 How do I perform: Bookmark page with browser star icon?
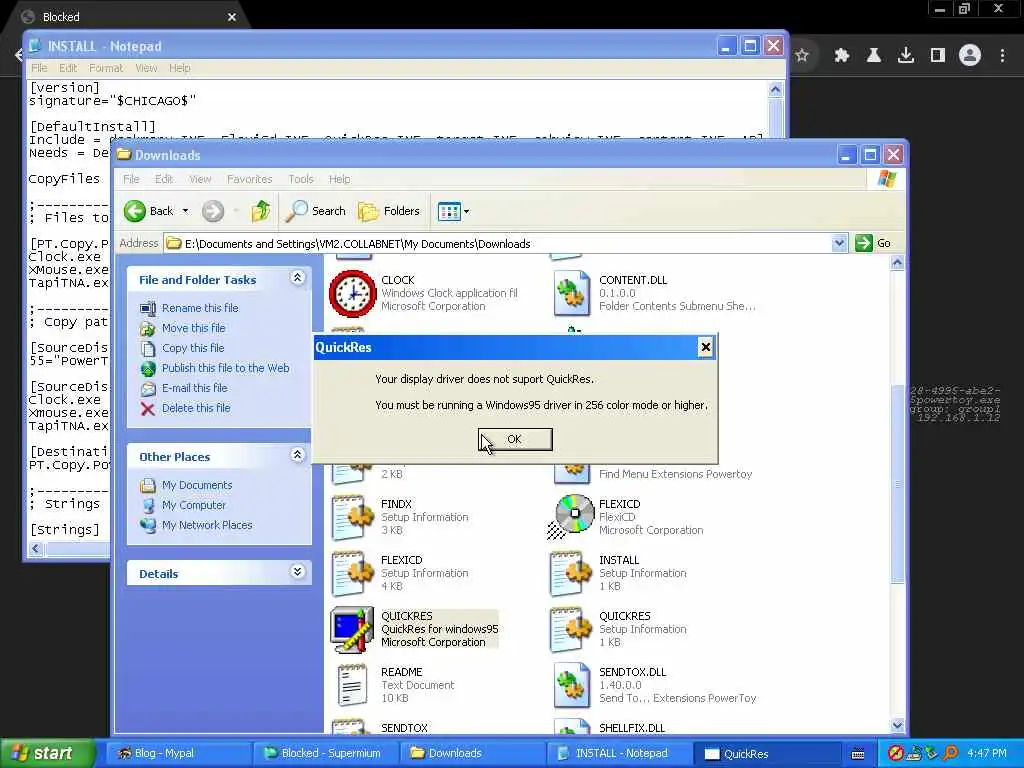point(802,56)
